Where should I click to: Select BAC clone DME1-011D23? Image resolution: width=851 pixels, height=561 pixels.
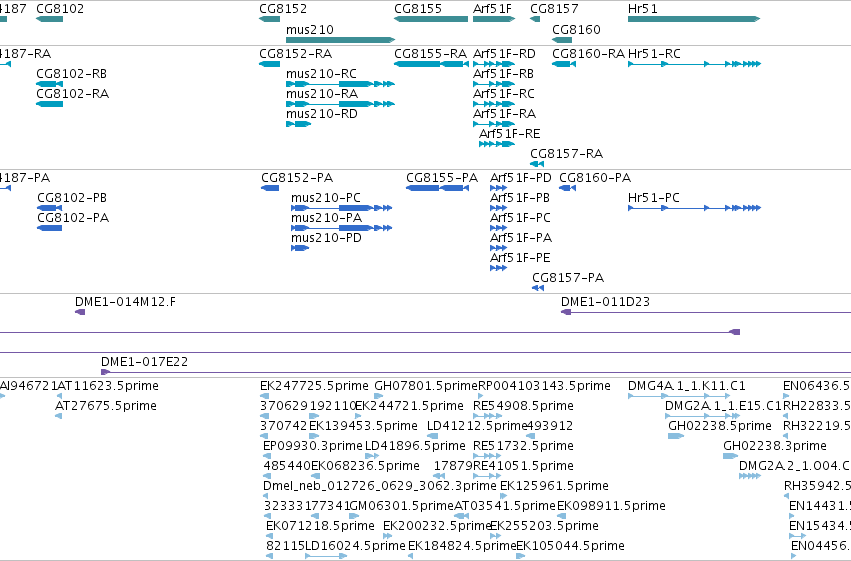pos(706,312)
